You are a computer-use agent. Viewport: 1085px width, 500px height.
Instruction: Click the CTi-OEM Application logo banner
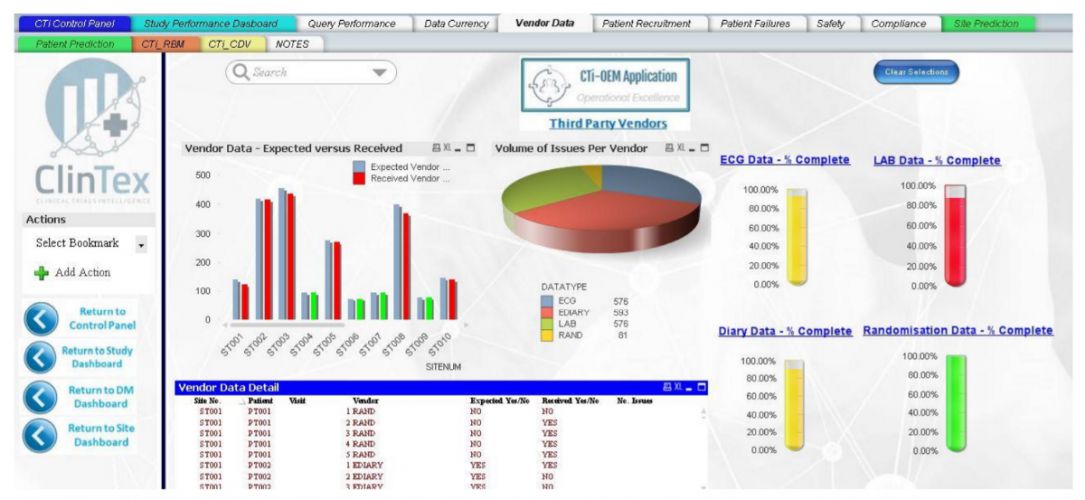coord(605,85)
